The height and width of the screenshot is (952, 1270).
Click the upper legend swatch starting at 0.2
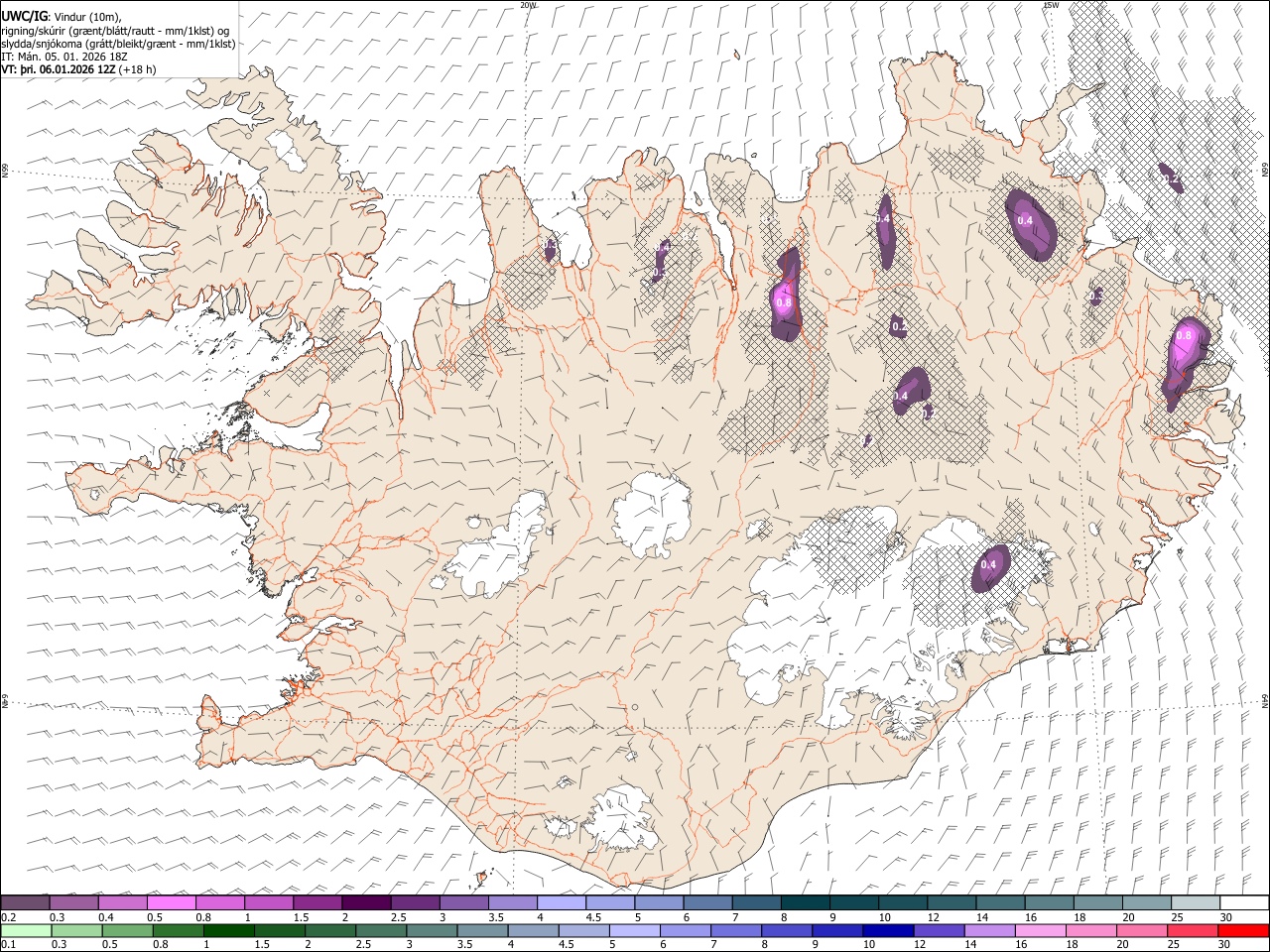click(26, 903)
